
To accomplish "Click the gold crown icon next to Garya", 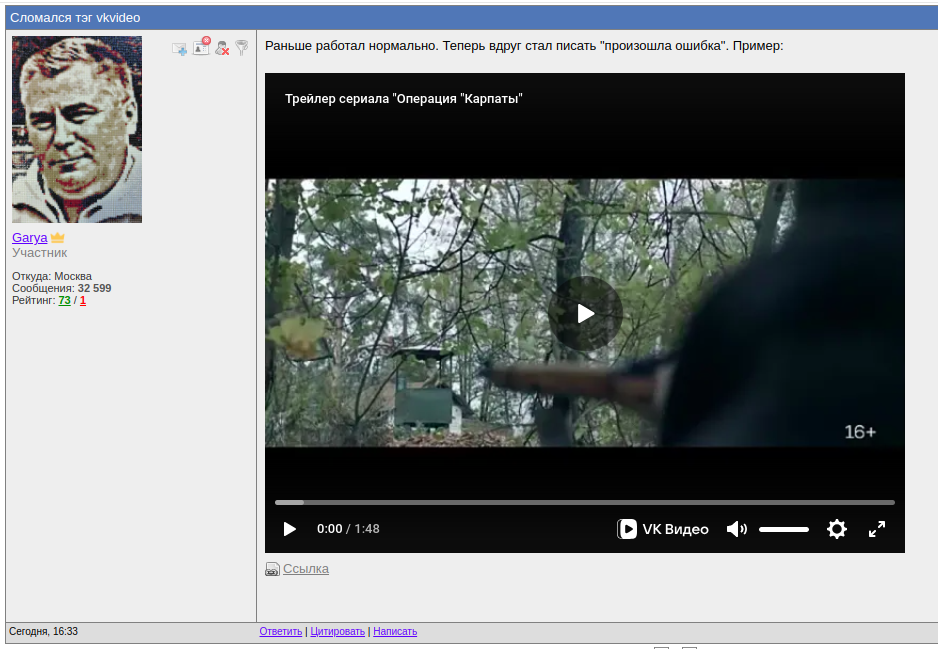I will [57, 237].
